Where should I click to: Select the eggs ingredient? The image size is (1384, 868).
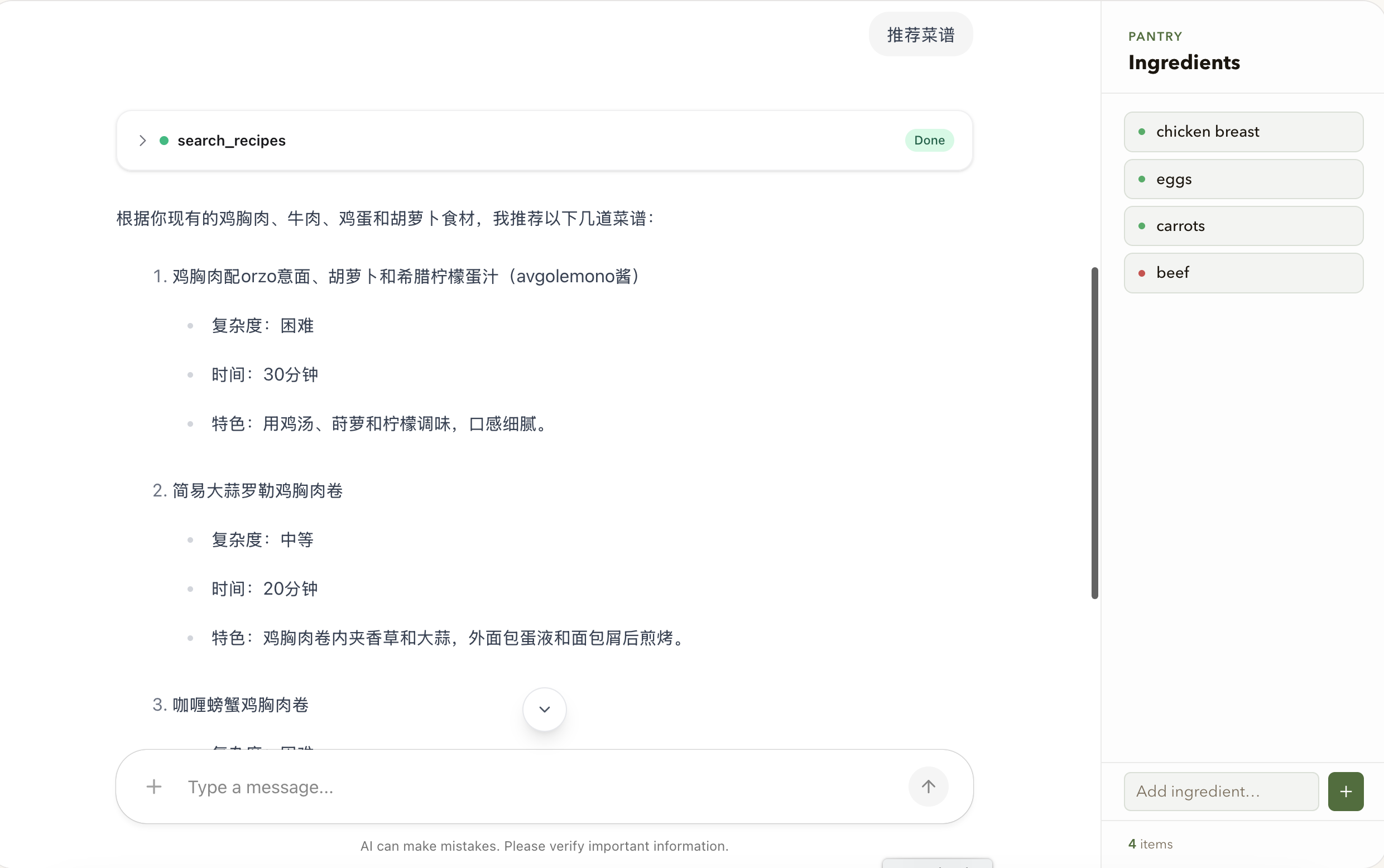click(x=1243, y=179)
